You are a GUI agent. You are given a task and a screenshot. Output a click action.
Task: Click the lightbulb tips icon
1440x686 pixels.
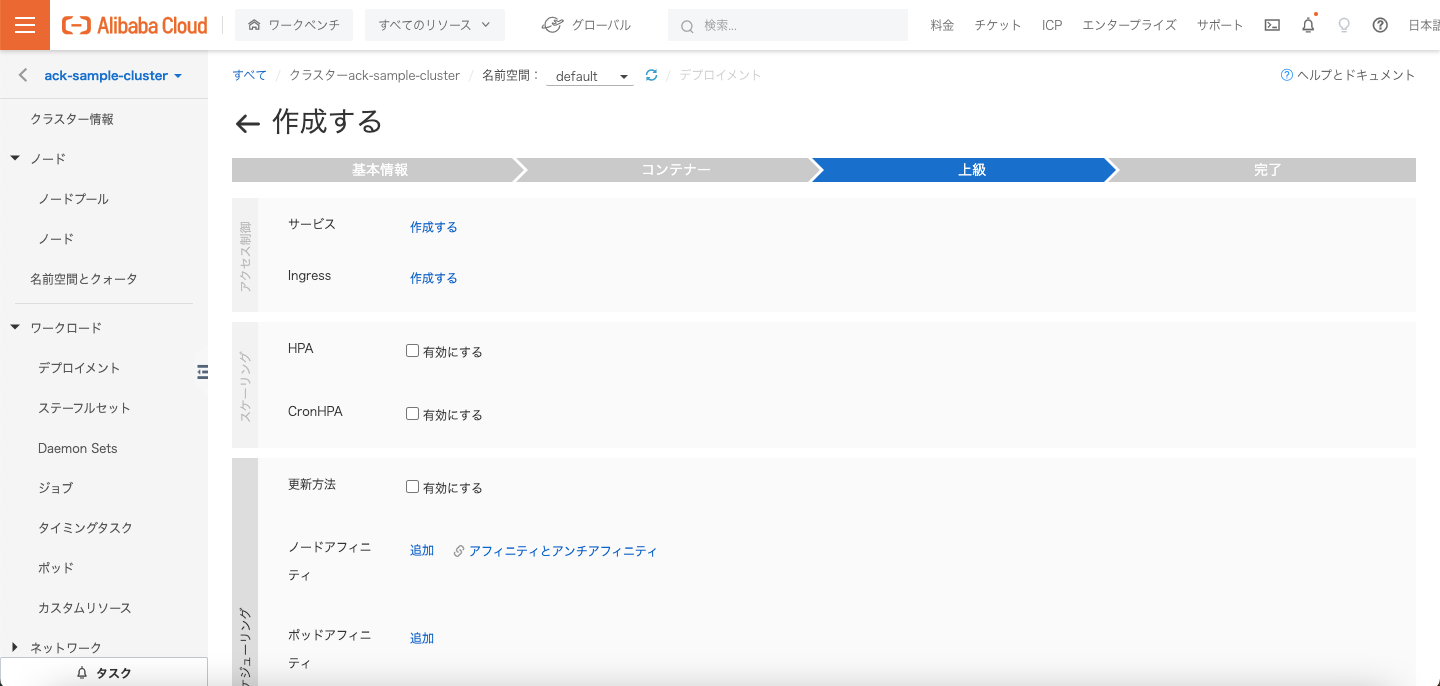point(1344,25)
